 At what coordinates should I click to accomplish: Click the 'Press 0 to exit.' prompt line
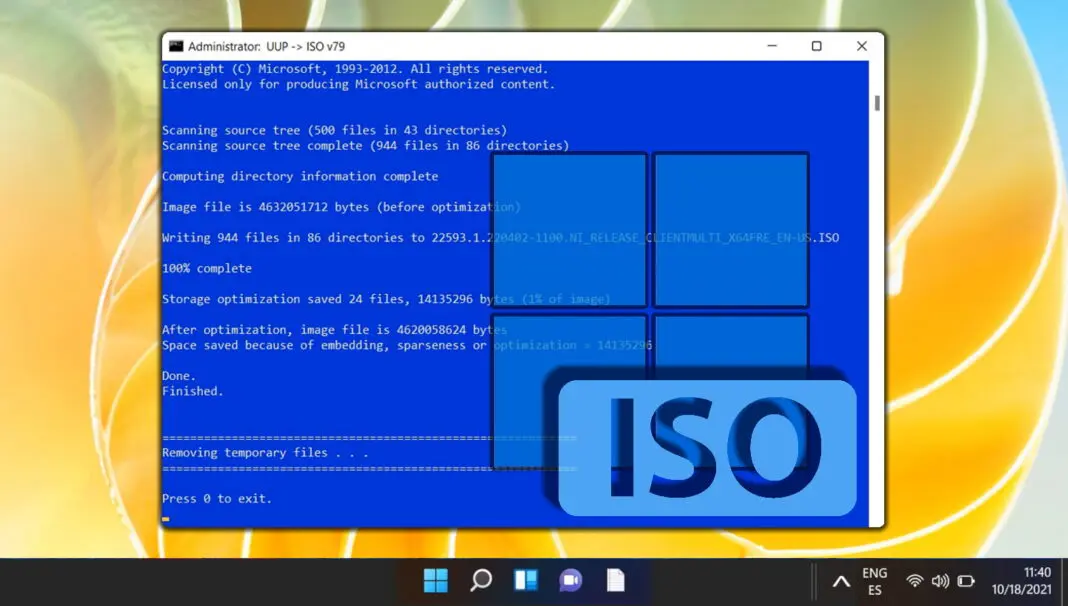pyautogui.click(x=217, y=498)
